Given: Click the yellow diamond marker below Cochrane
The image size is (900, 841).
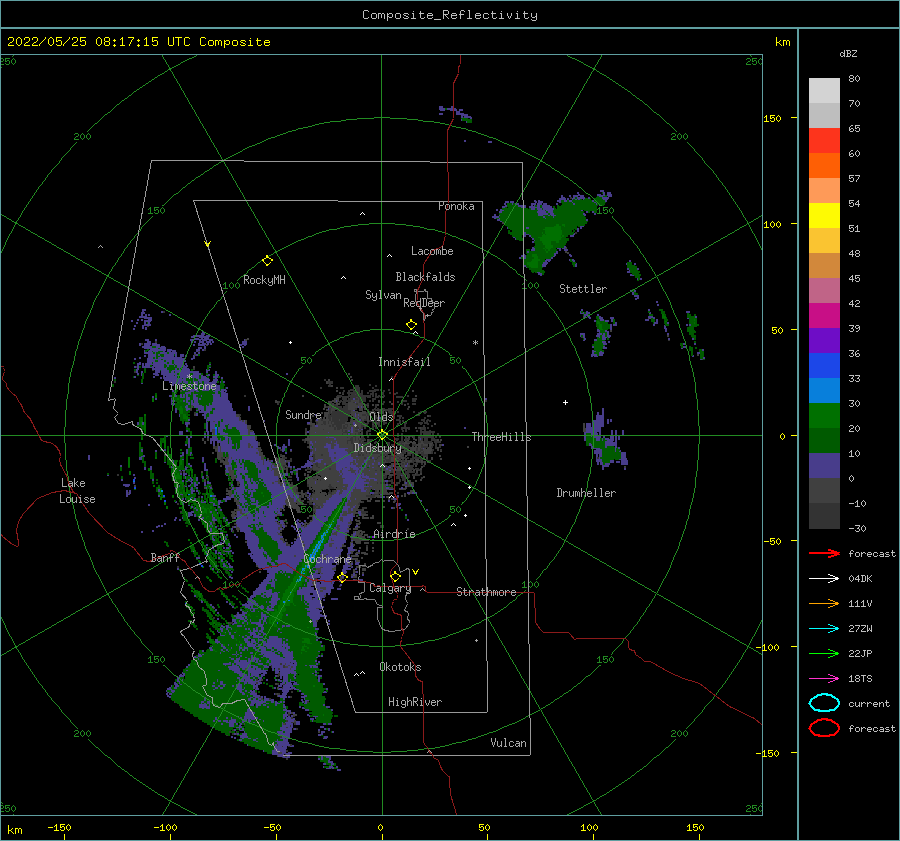Looking at the screenshot, I should [343, 578].
